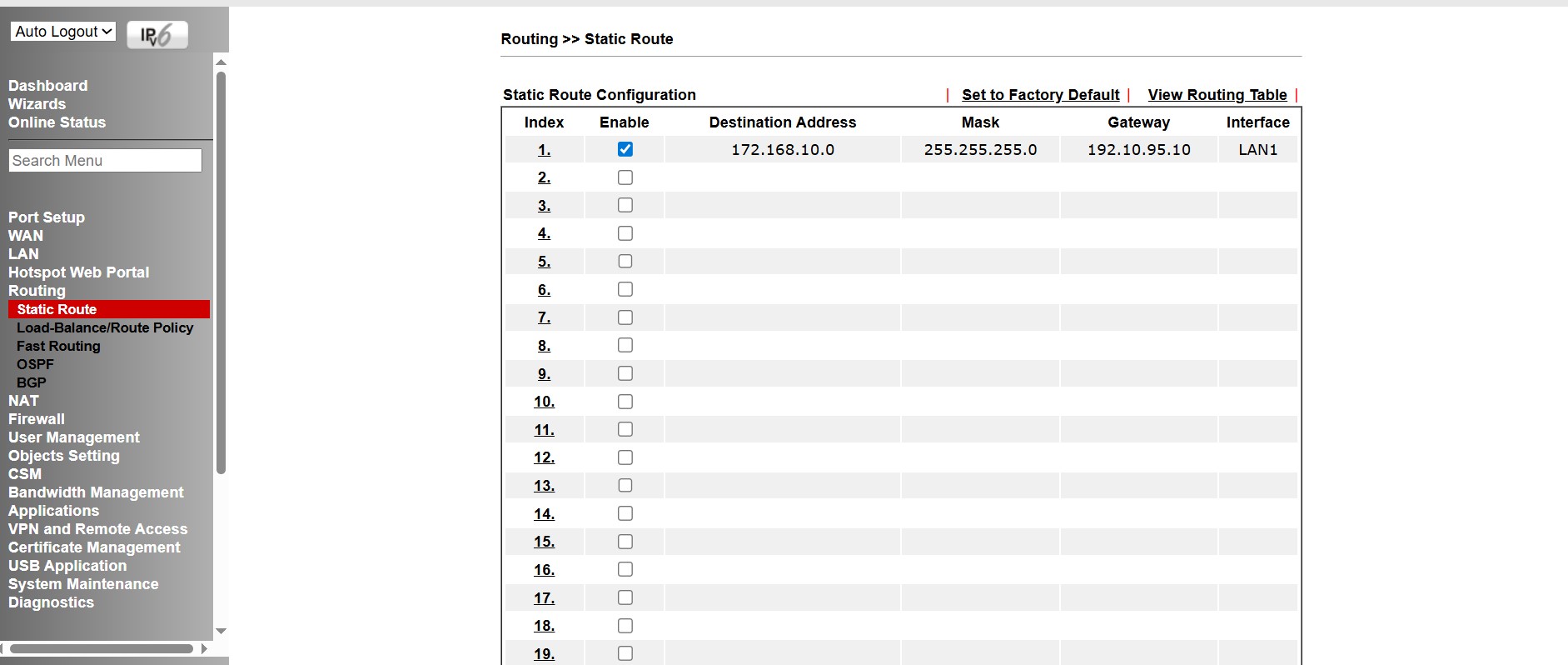This screenshot has height=665, width=1568.
Task: Open View Routing Table link
Action: [x=1217, y=95]
